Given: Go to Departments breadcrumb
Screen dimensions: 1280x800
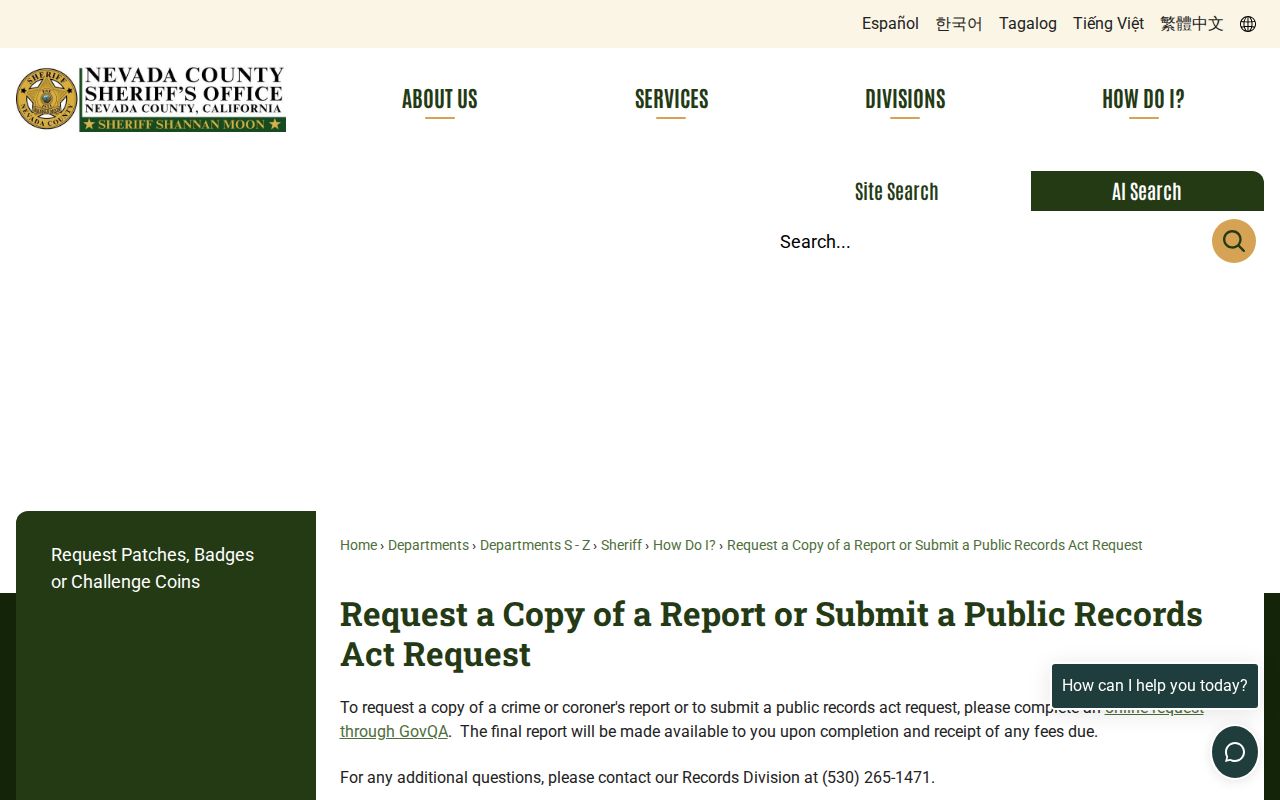Looking at the screenshot, I should coord(428,545).
